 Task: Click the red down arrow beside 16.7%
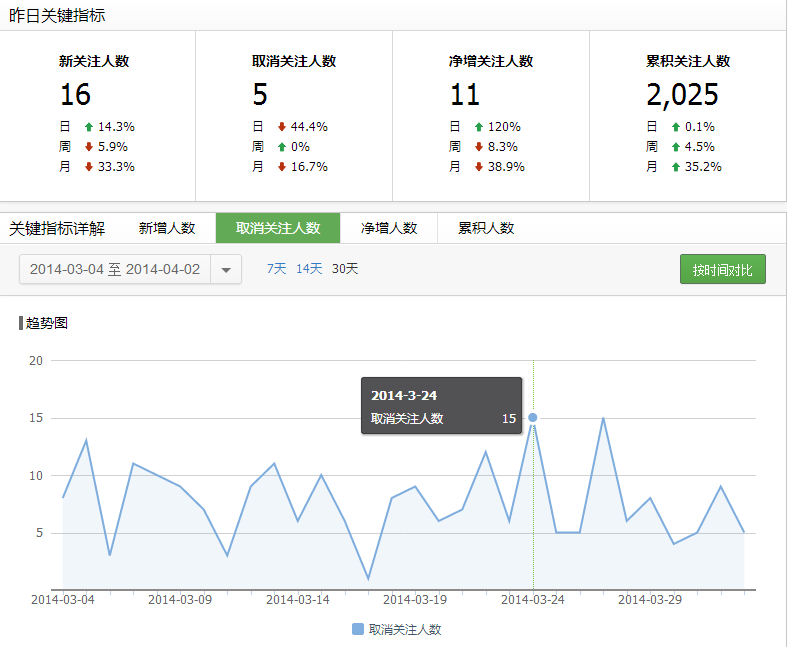pyautogui.click(x=282, y=167)
